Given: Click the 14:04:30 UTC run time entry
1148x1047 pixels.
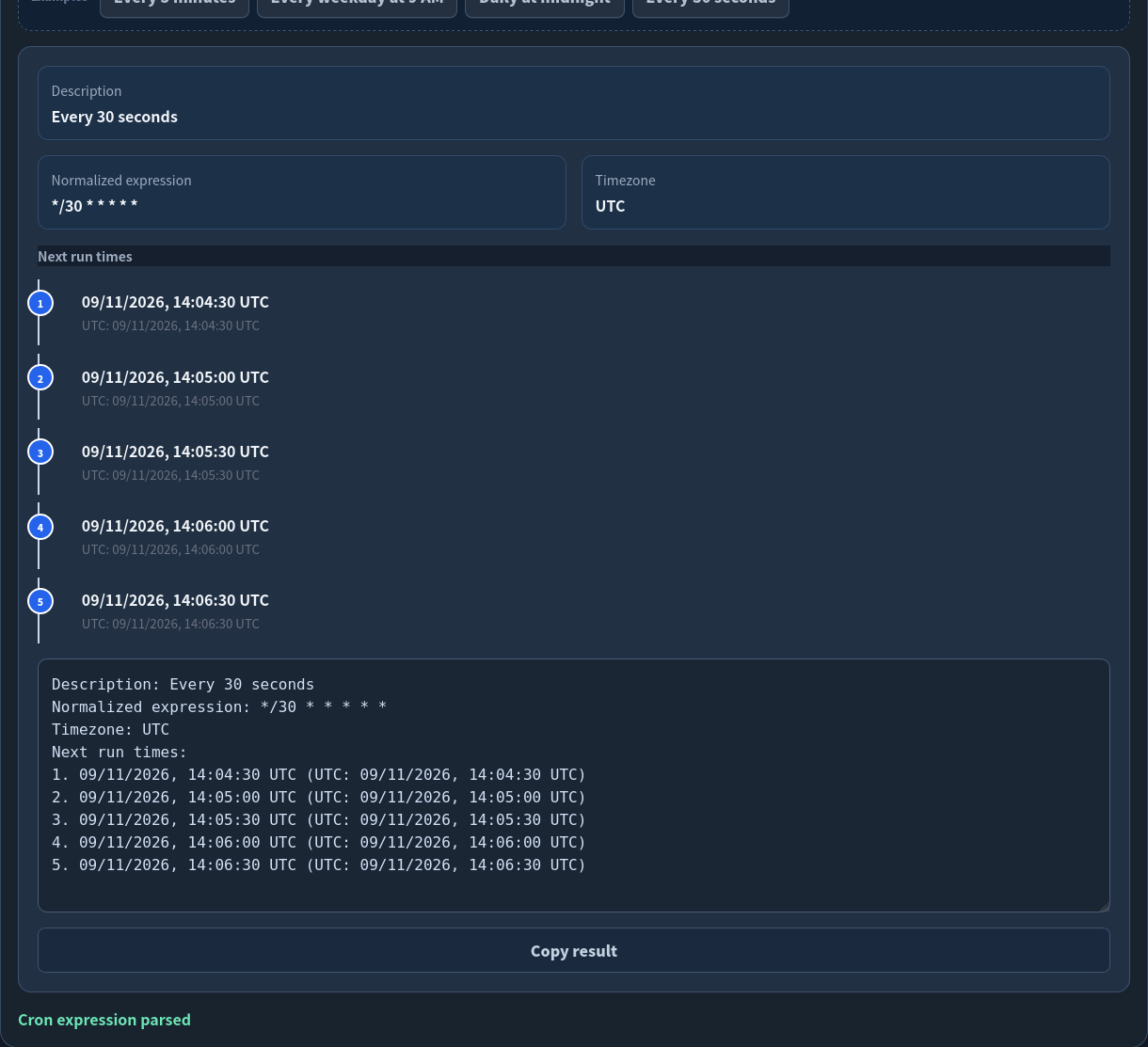Looking at the screenshot, I should point(175,312).
